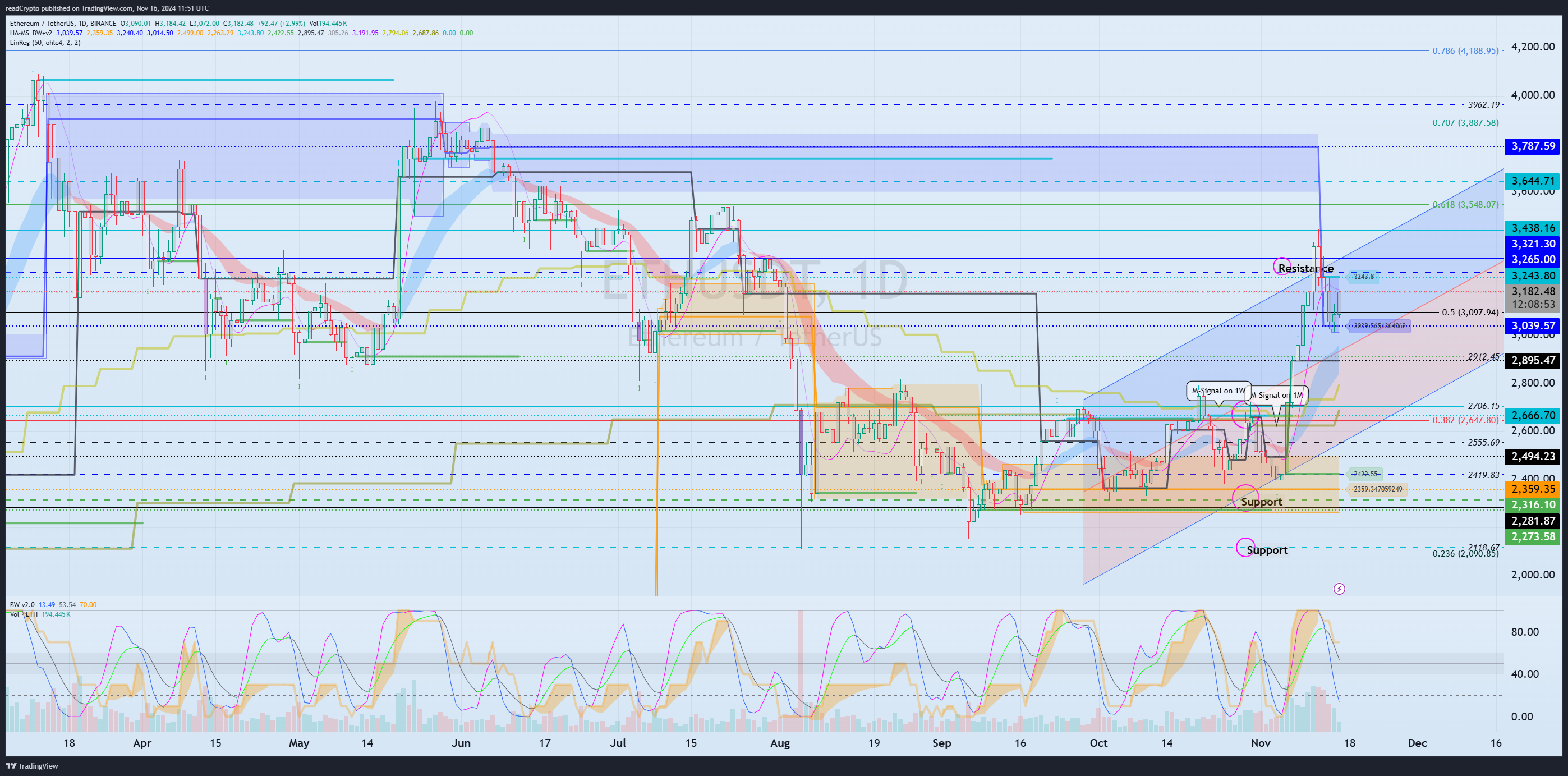Click the 2,281.87 black price label
Image resolution: width=1568 pixels, height=776 pixels.
[1533, 521]
